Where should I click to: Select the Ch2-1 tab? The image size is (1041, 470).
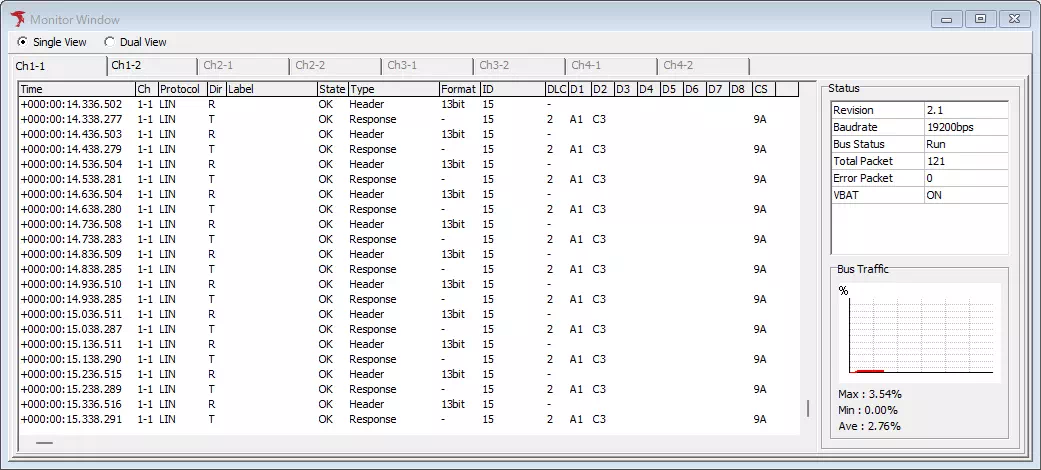pos(218,66)
